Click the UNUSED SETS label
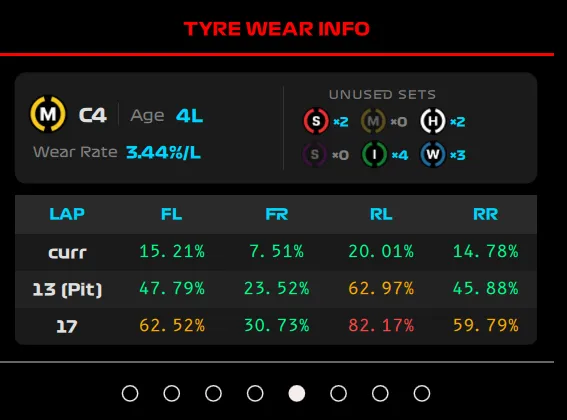567x420 pixels. coord(382,94)
